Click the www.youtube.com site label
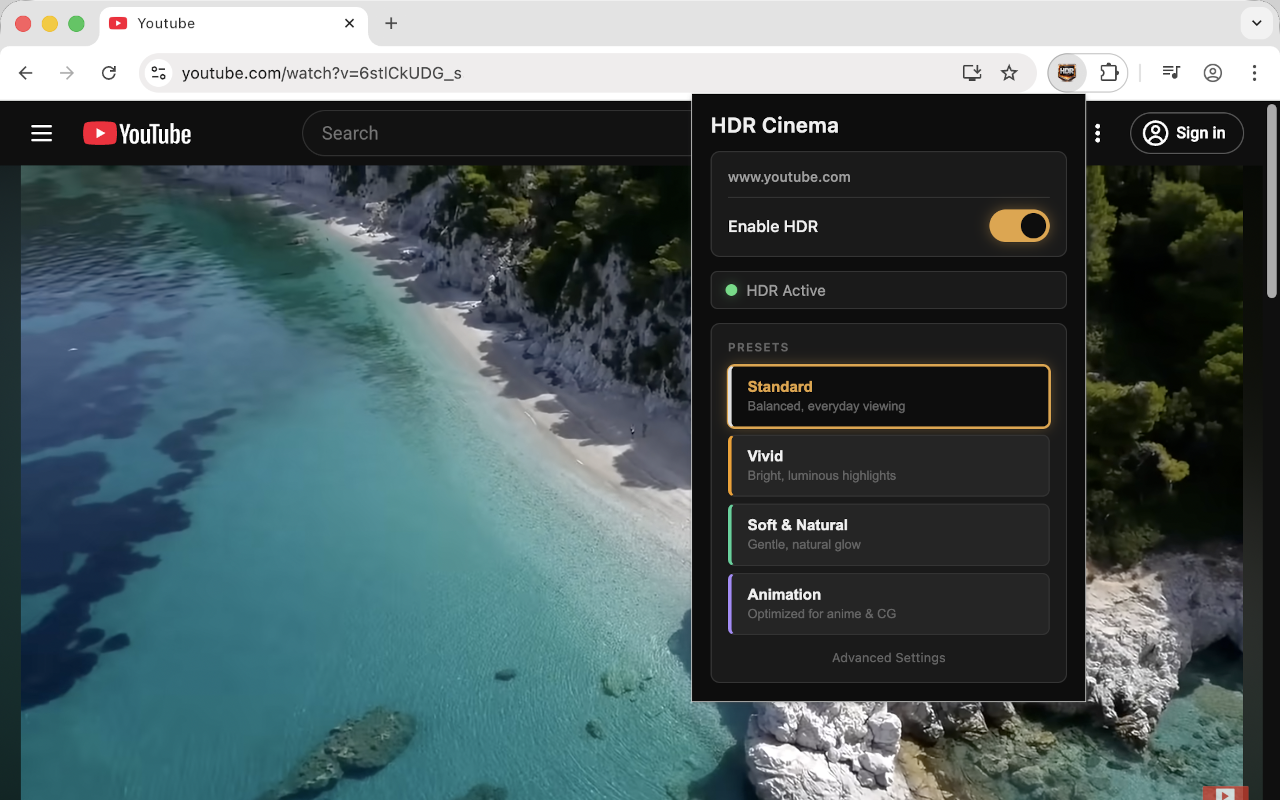The image size is (1280, 800). (x=789, y=177)
